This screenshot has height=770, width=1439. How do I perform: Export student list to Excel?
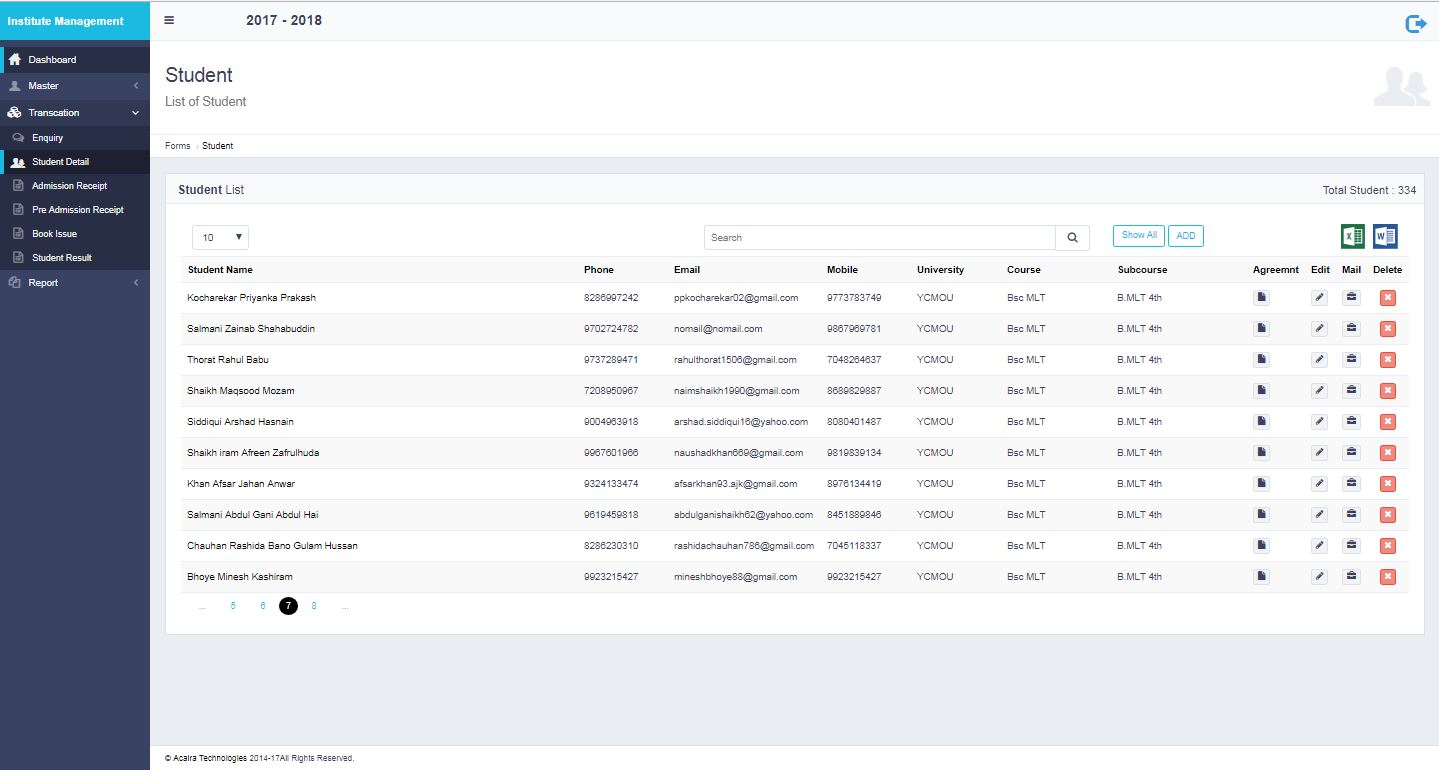tap(1352, 236)
